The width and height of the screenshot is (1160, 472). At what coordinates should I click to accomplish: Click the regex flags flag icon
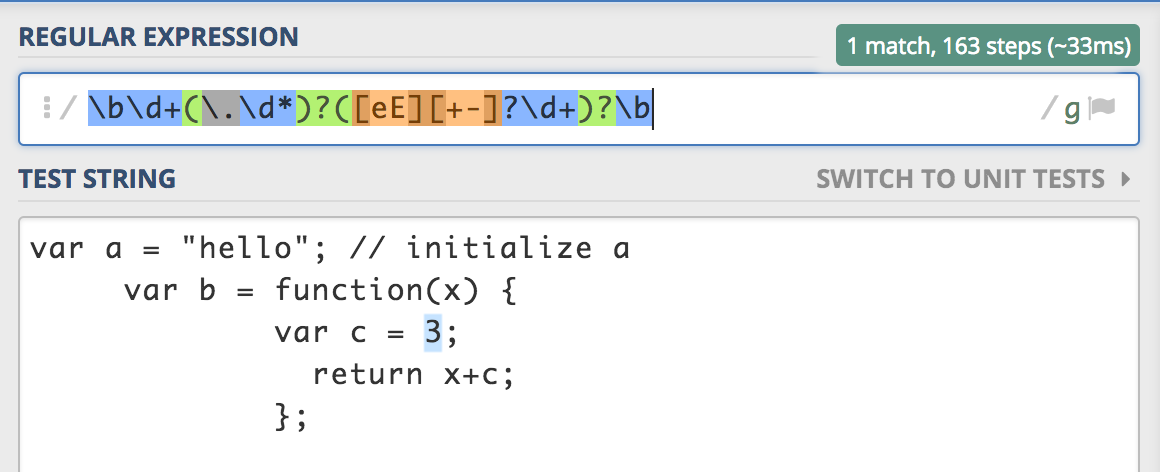(1102, 109)
